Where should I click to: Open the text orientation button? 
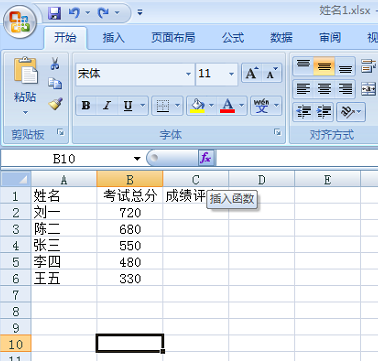pyautogui.click(x=351, y=112)
